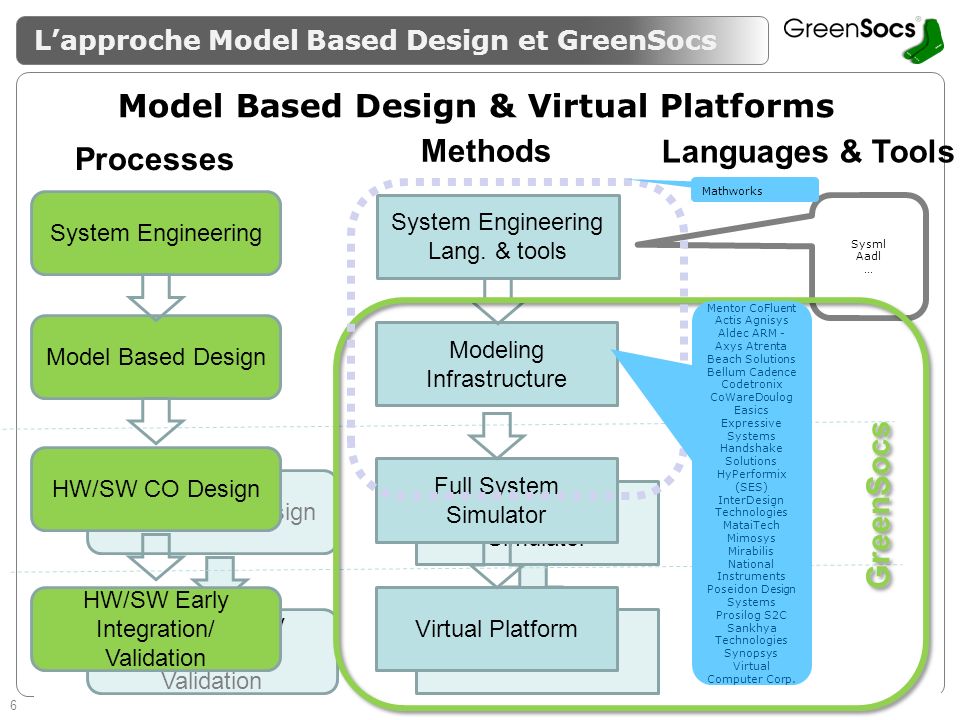Click the green 'Model Based Design' process box
The image size is (960, 720).
click(x=156, y=357)
